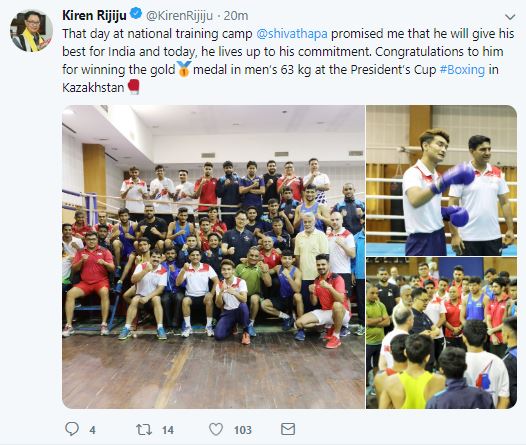Click the reply speech bubble icon
Viewport: 526px width, 445px height.
72,429
